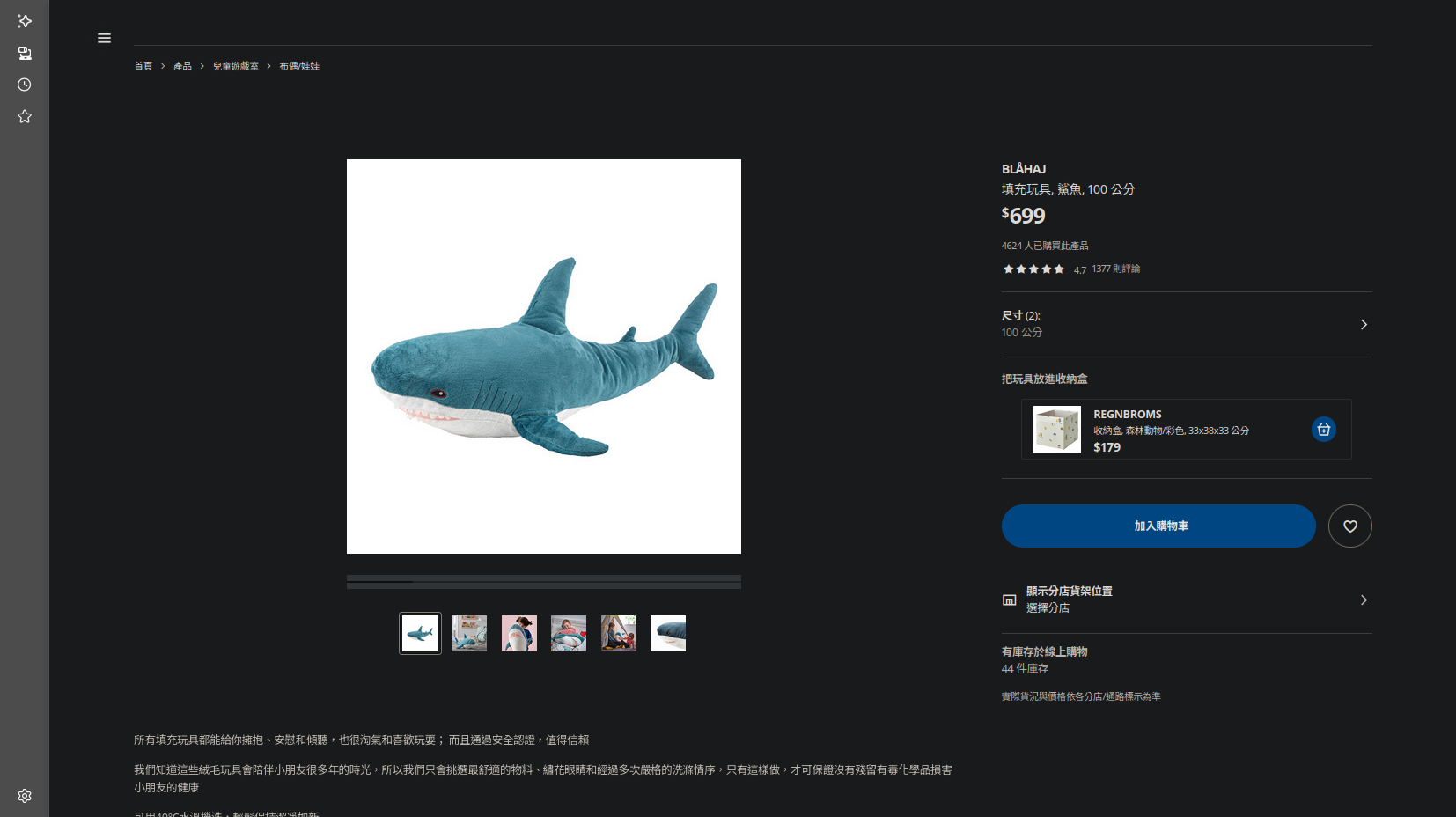Select fifth thumbnail with children playing

coord(619,633)
